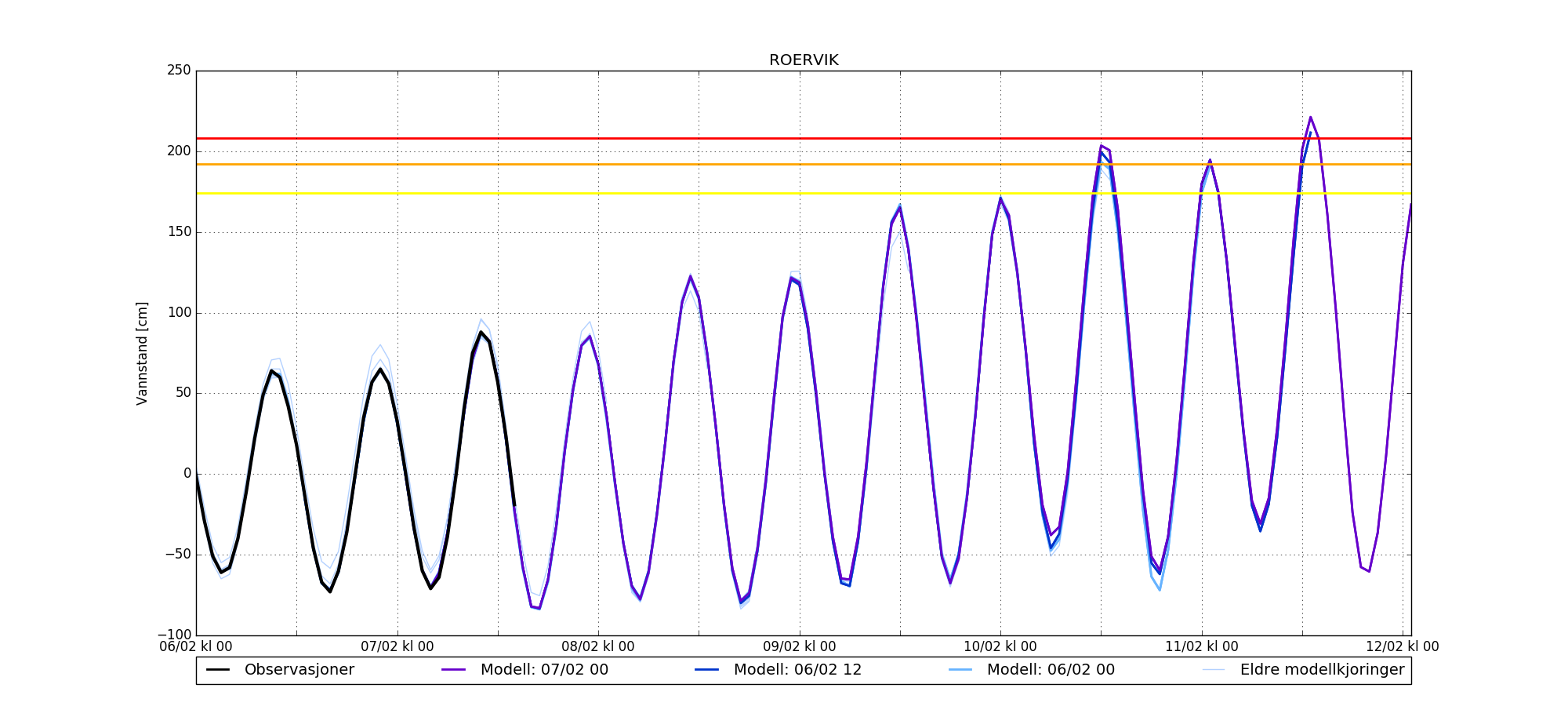Image resolution: width=1568 pixels, height=706 pixels.
Task: Click the highest purple peak above the red line
Action: [1310, 118]
